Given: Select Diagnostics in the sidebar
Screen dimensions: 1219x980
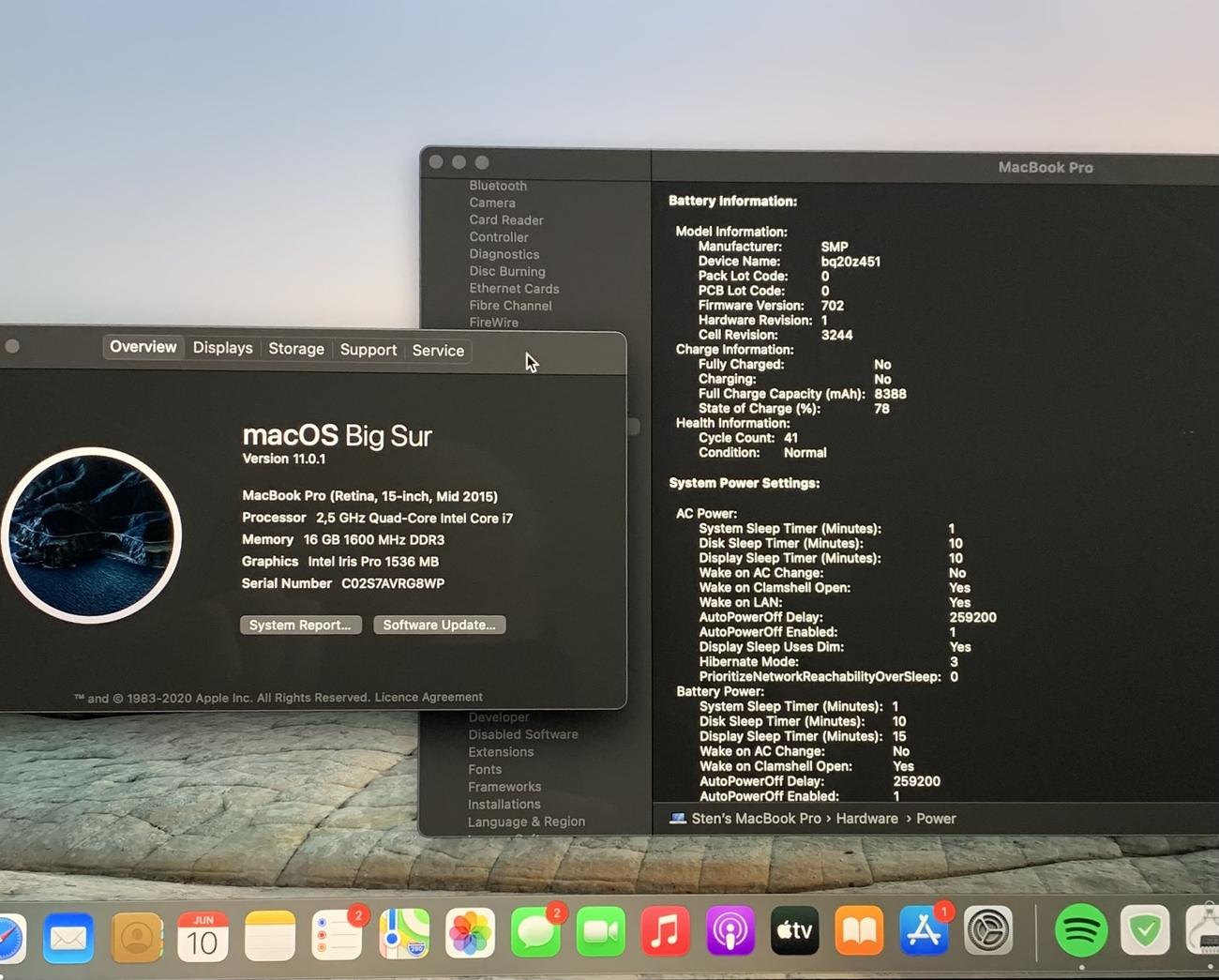Looking at the screenshot, I should tap(504, 254).
